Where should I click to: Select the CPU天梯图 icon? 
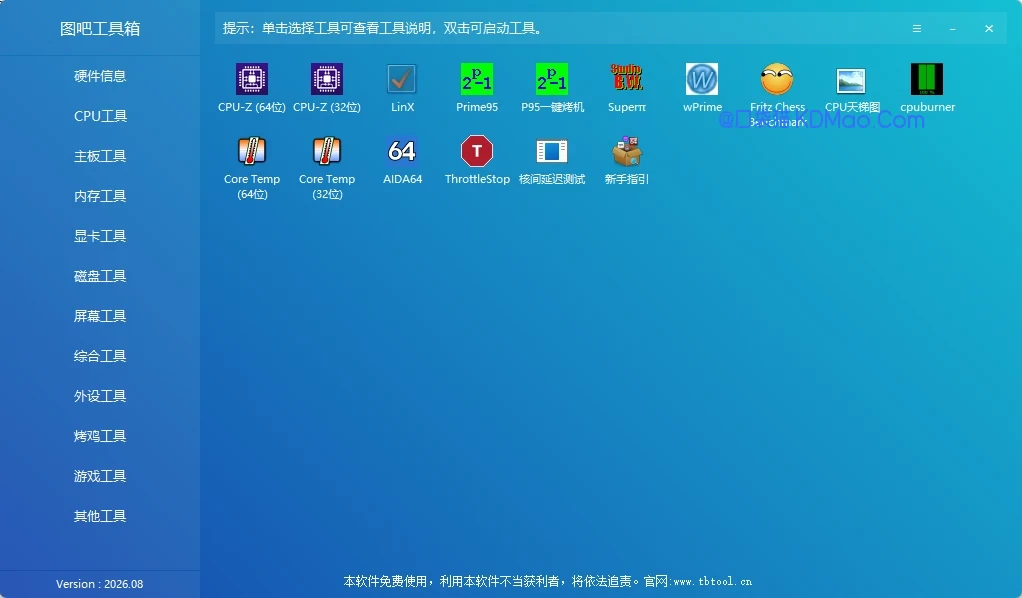851,81
